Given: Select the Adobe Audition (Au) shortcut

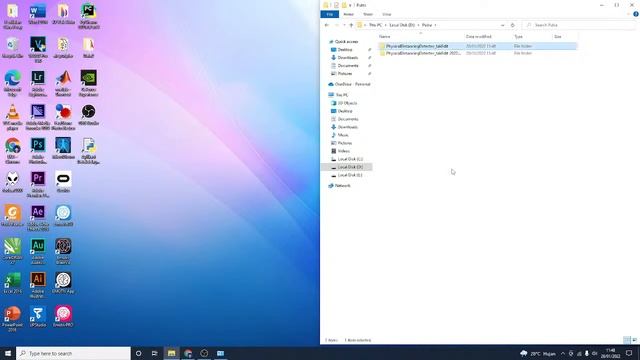Looking at the screenshot, I should coord(38,251).
